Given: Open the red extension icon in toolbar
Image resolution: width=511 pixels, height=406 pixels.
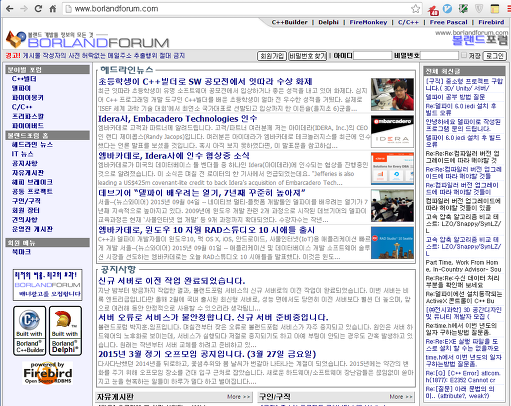Looking at the screenshot, I should coord(433,9).
